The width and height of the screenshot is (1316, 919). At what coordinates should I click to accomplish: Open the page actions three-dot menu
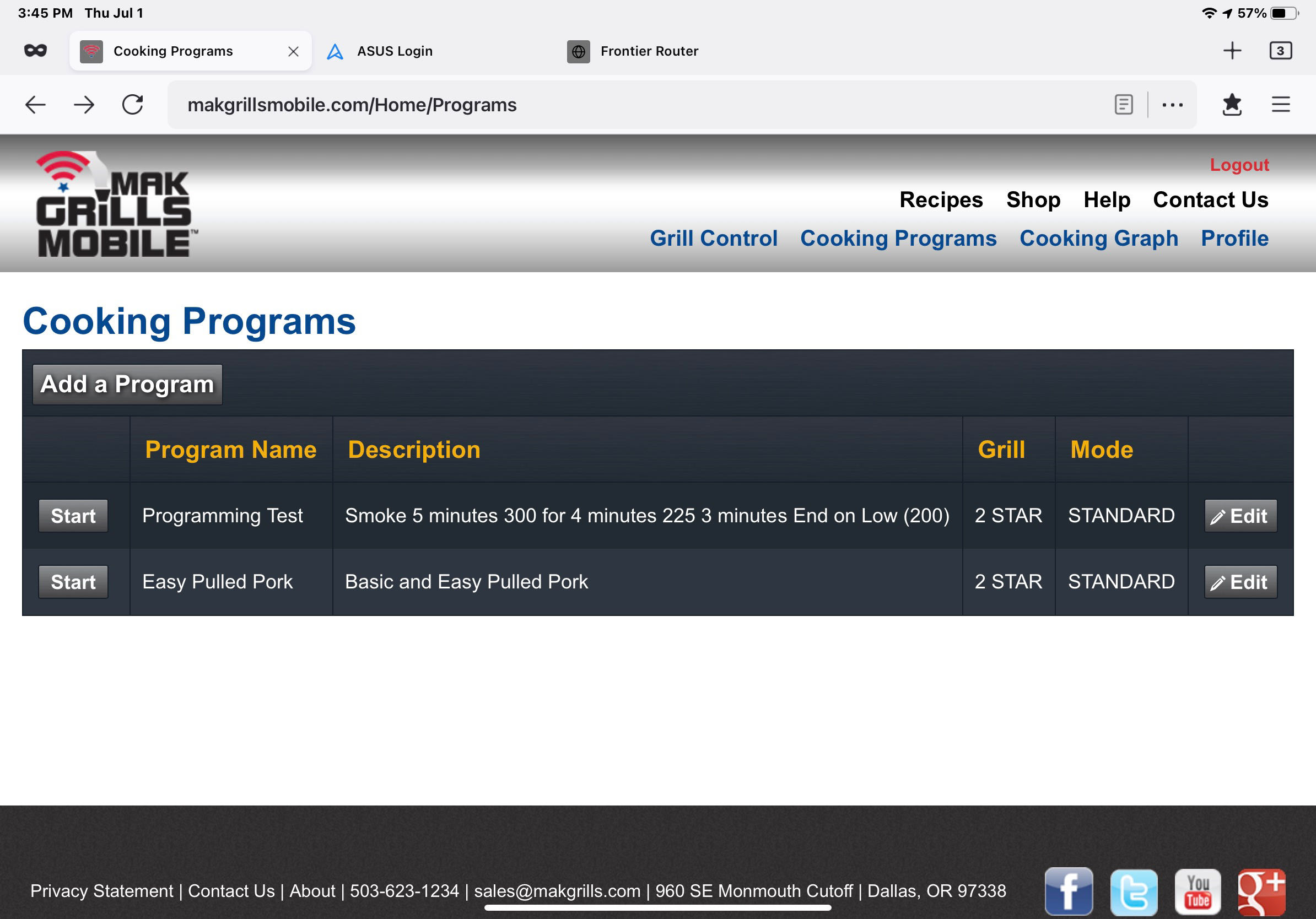pyautogui.click(x=1172, y=105)
